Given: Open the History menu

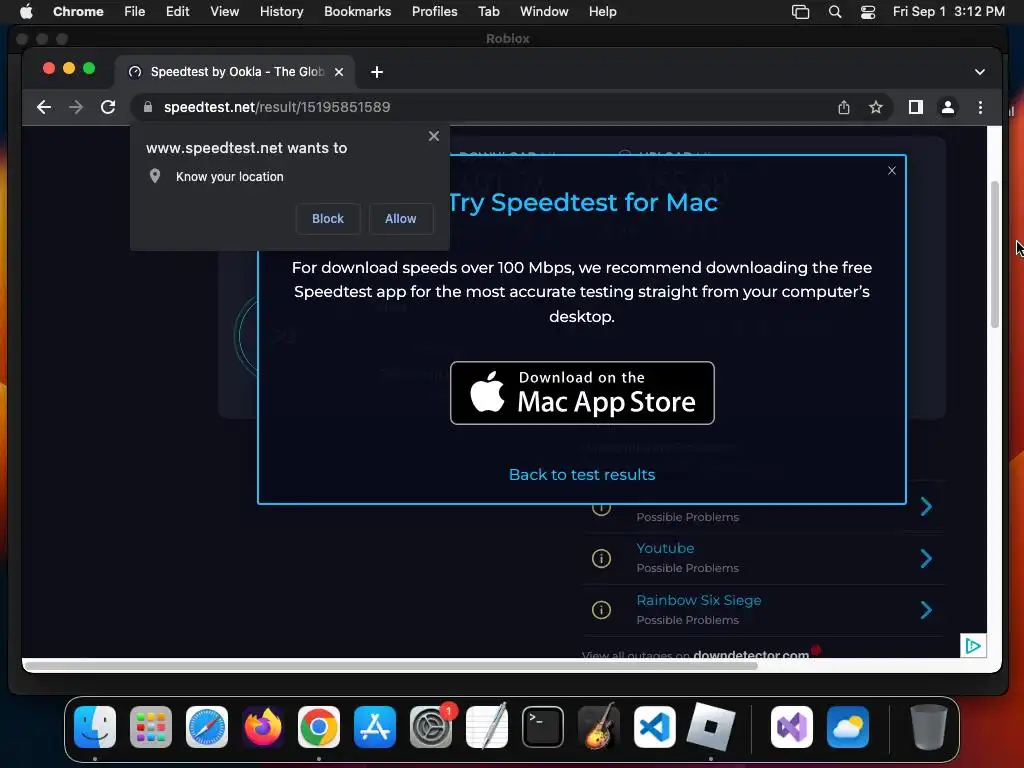Looking at the screenshot, I should [x=281, y=12].
